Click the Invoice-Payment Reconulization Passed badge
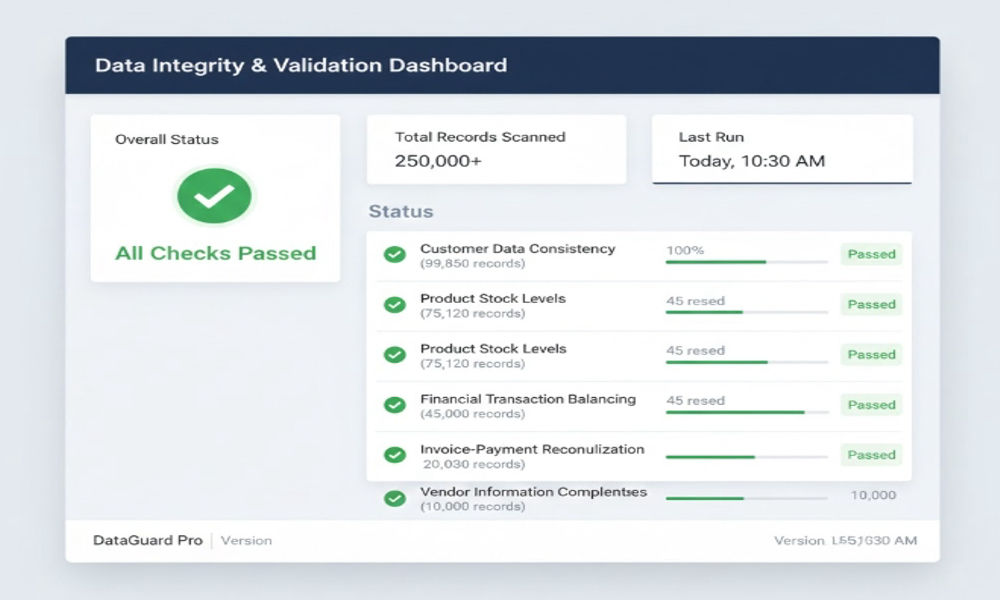The image size is (1000, 600). pos(870,454)
